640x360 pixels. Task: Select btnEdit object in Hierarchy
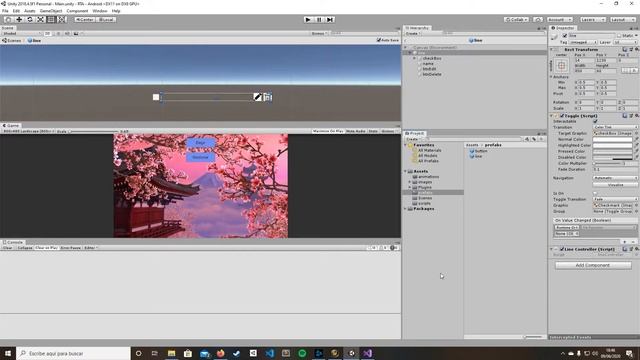[429, 69]
